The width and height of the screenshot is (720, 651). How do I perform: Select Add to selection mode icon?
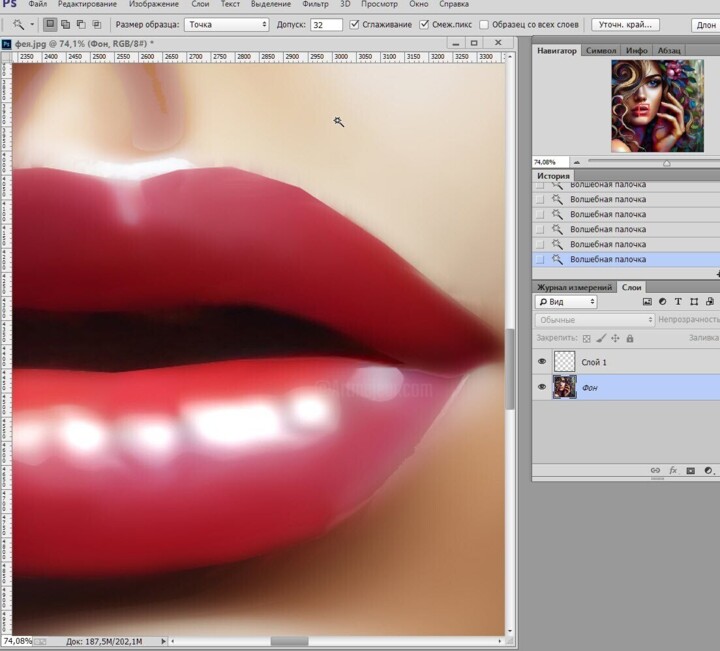[x=66, y=24]
